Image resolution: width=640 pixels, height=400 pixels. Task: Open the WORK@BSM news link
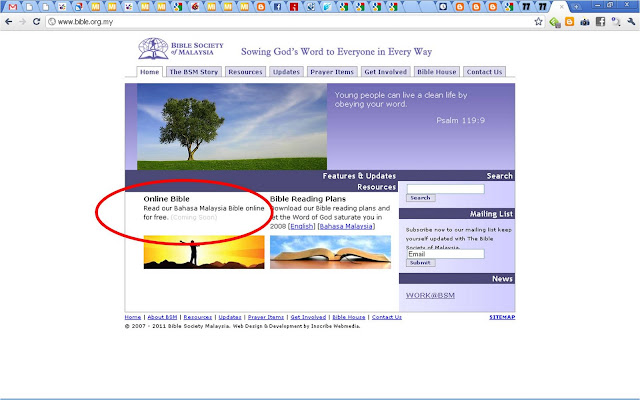[430, 295]
